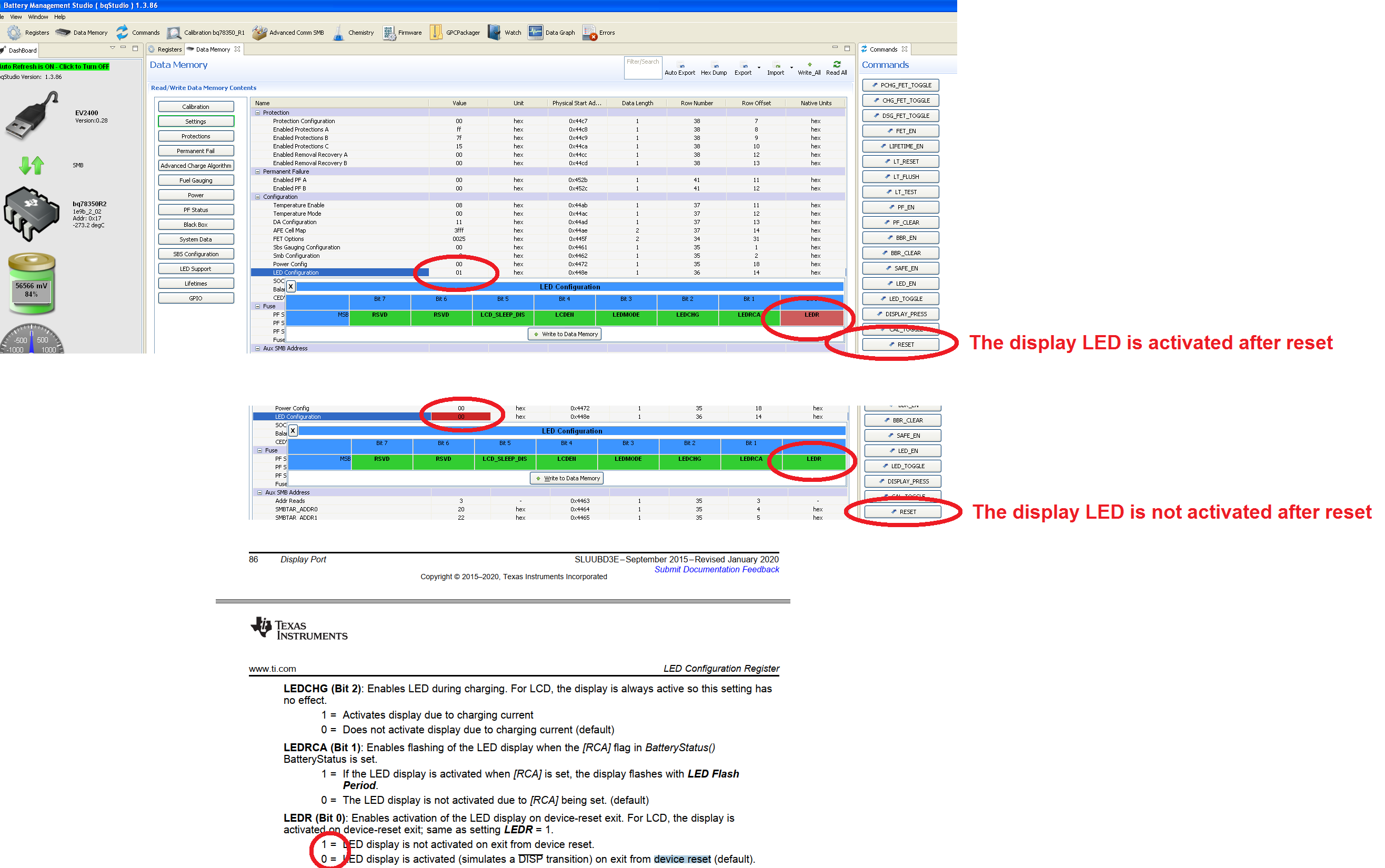
Task: Click the Settings category button
Action: [196, 122]
